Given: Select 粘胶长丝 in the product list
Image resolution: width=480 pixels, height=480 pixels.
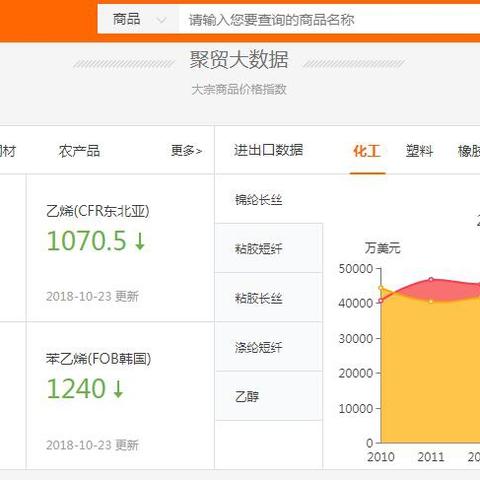Looking at the screenshot, I should [x=269, y=297].
